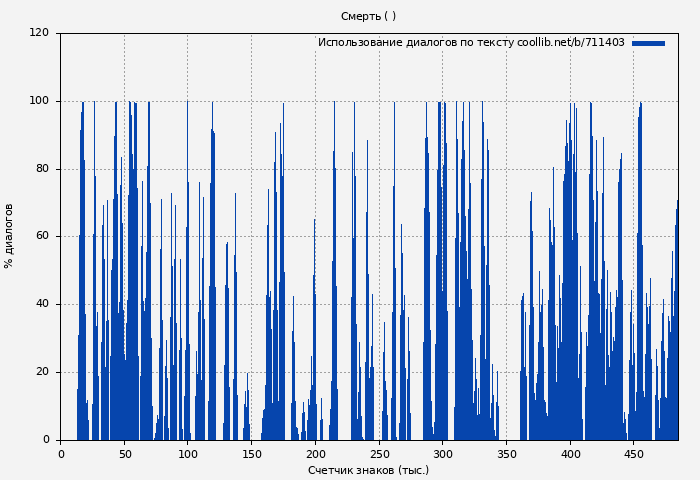700x480 pixels.
Task: Click the blue legend color swatch
Action: click(648, 43)
